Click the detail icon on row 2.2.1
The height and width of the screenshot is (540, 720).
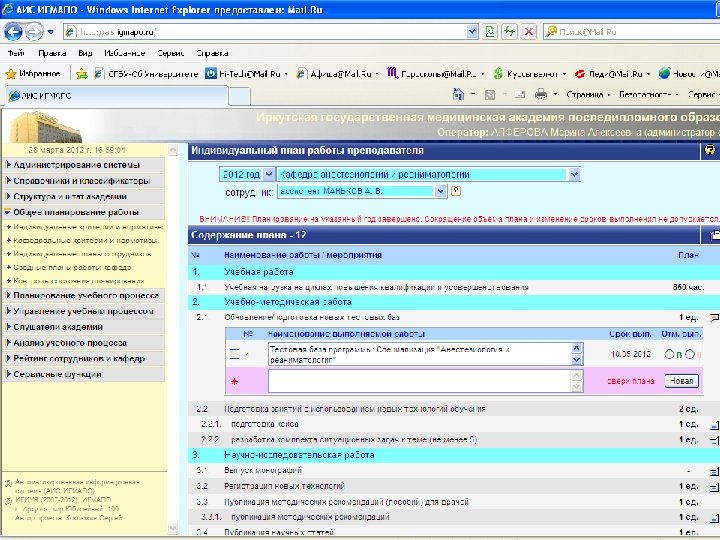[x=714, y=425]
